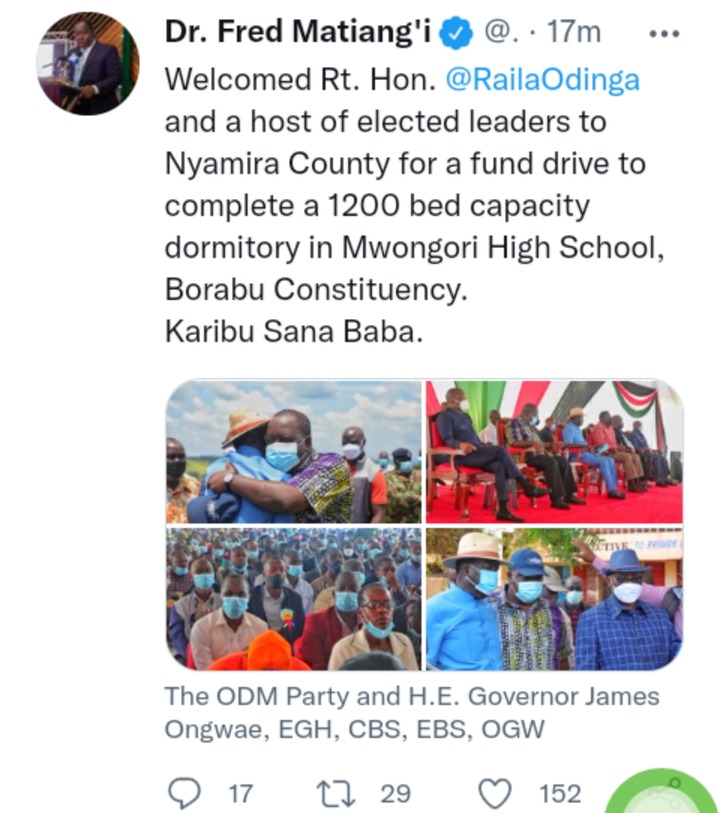This screenshot has height=813, width=720.
Task: View the hugging photo thumbnail
Action: 293,452
